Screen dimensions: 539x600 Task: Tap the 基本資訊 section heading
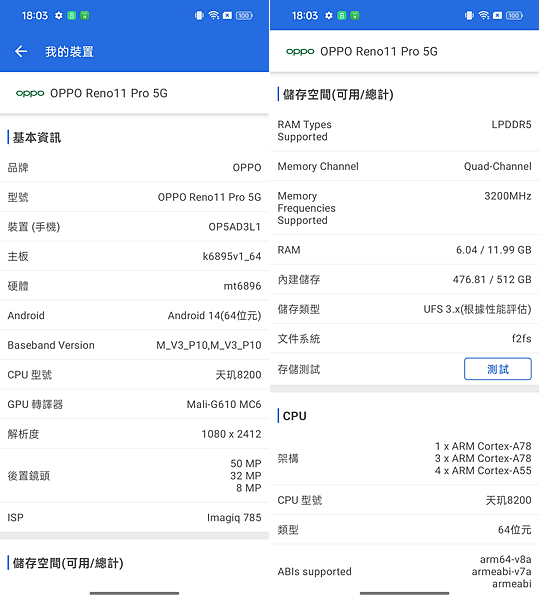[x=37, y=138]
